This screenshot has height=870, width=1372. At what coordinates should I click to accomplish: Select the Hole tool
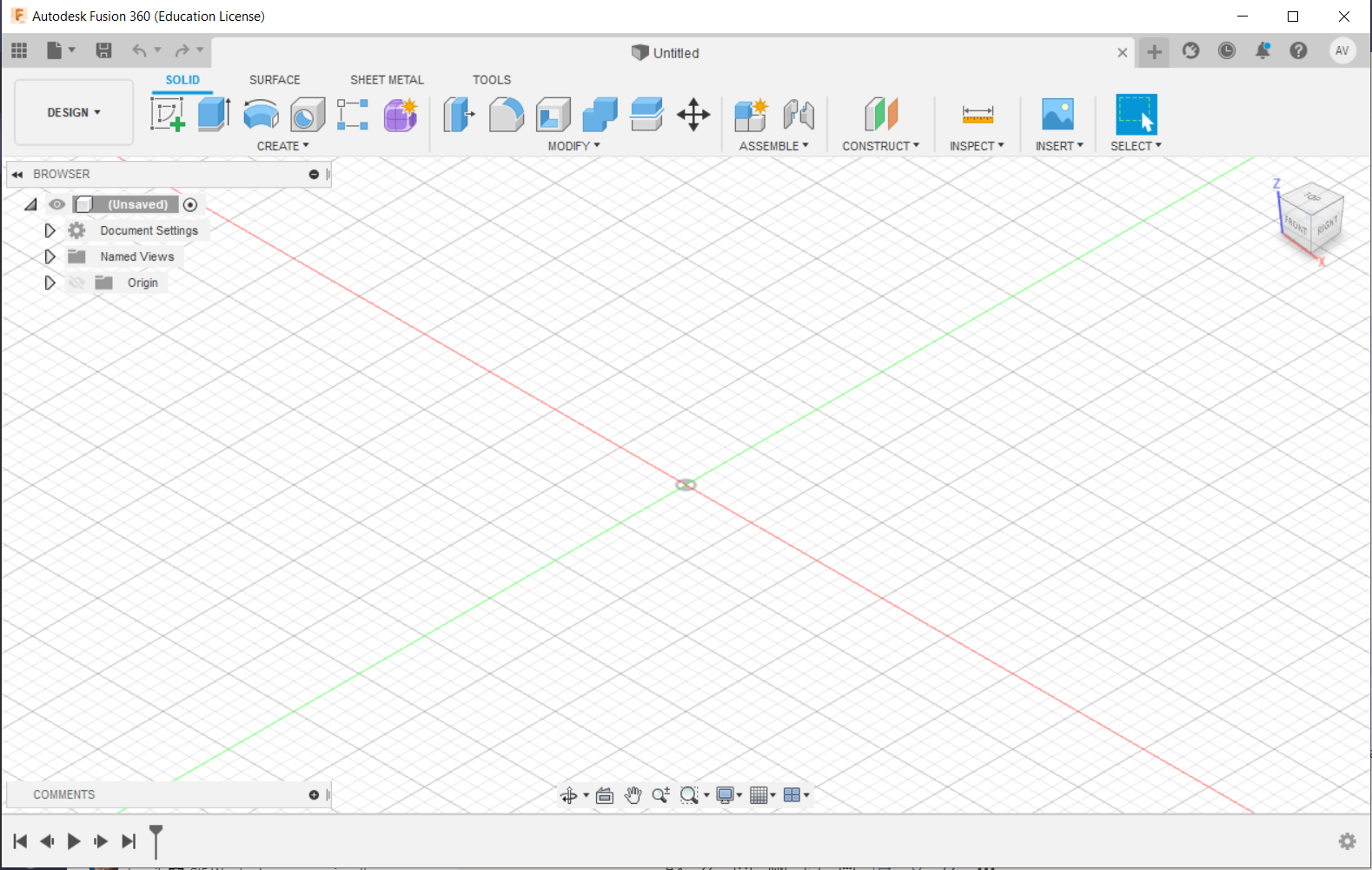308,114
